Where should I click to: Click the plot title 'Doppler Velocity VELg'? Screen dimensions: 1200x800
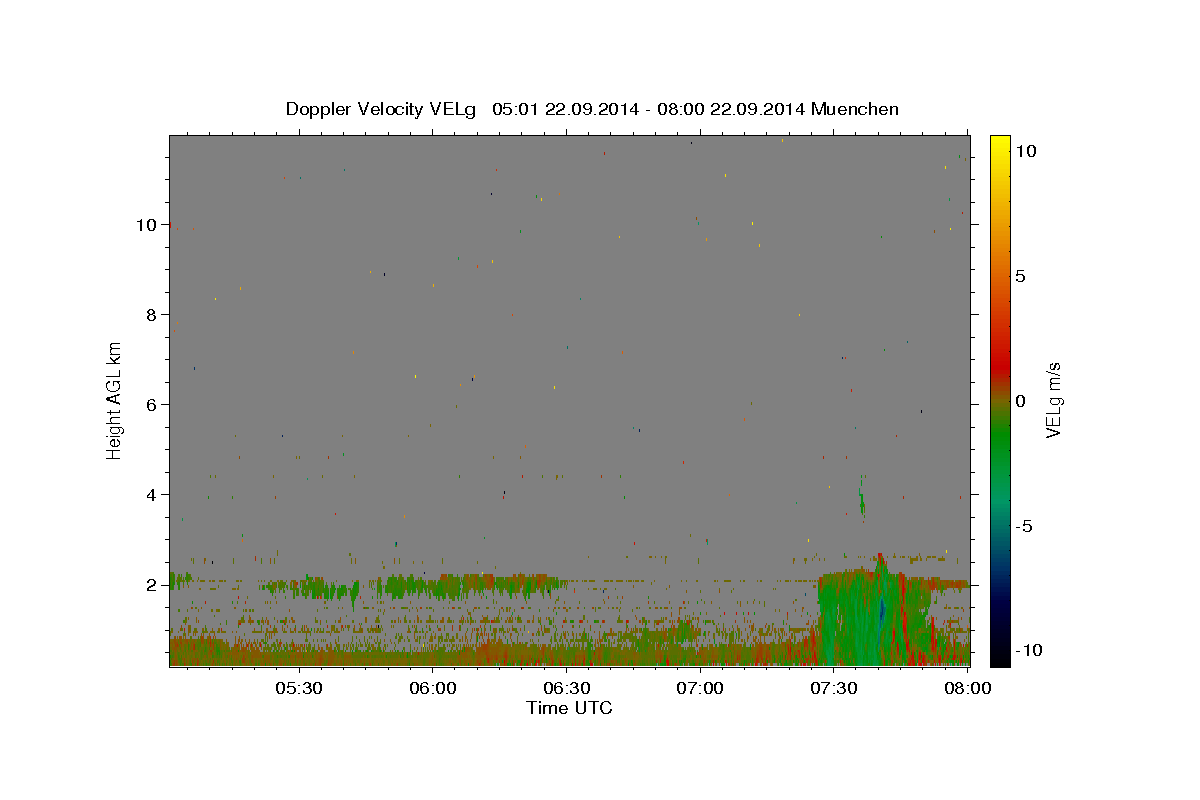[x=383, y=109]
